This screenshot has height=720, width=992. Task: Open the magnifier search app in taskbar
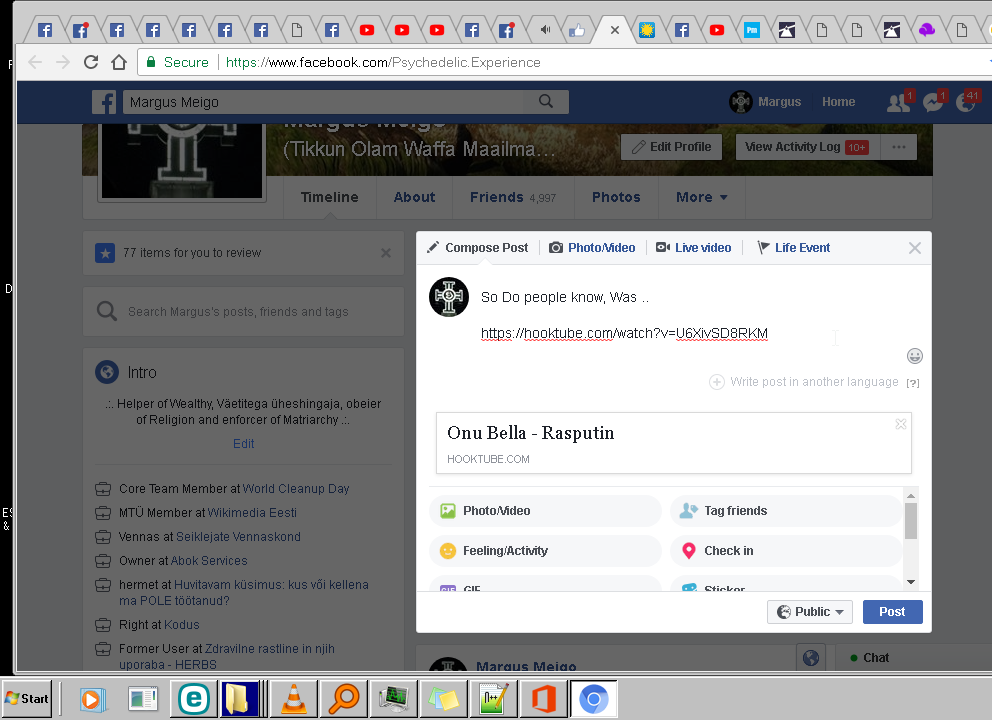pos(344,699)
